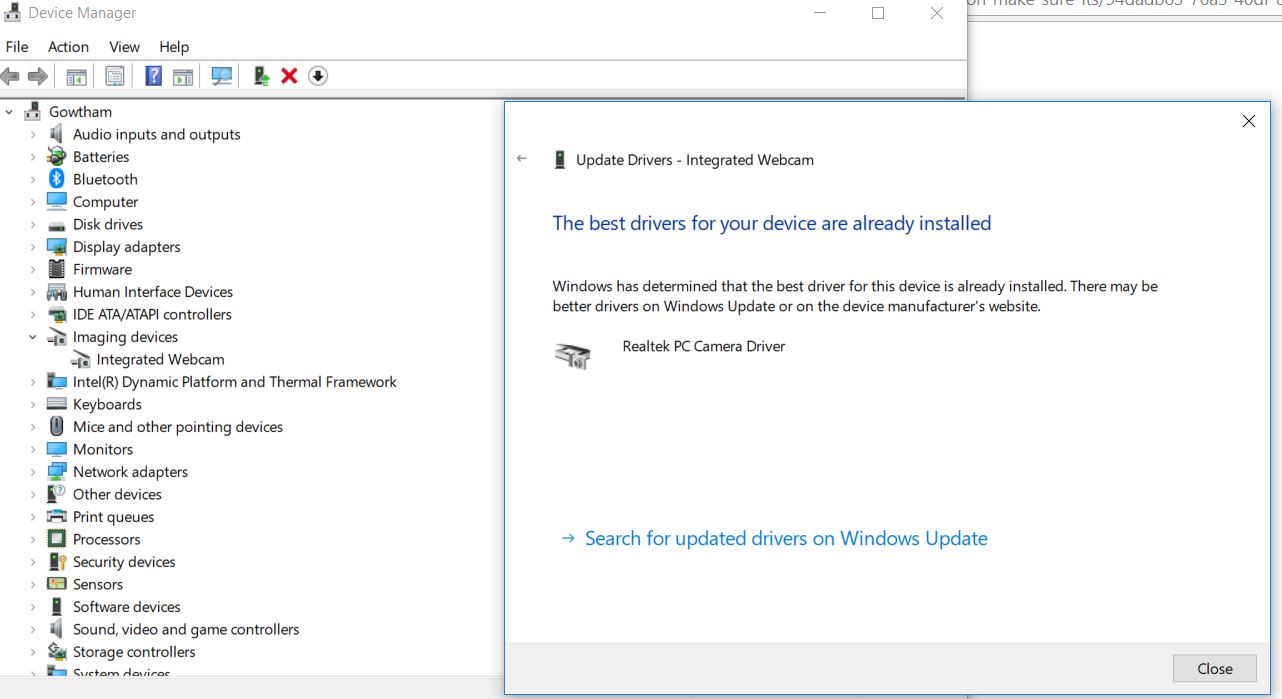
Task: Expand the Storage controllers node
Action: click(33, 652)
